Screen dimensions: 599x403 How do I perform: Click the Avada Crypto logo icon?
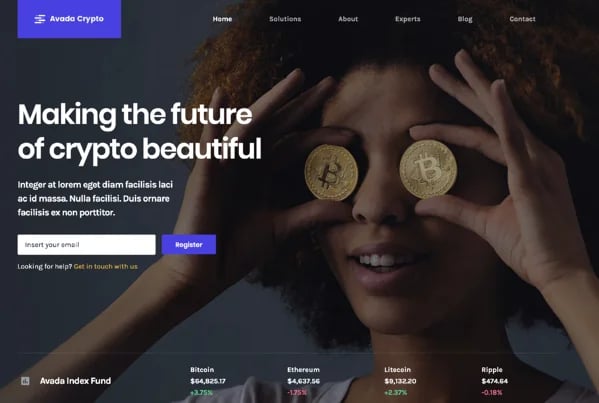coord(40,19)
